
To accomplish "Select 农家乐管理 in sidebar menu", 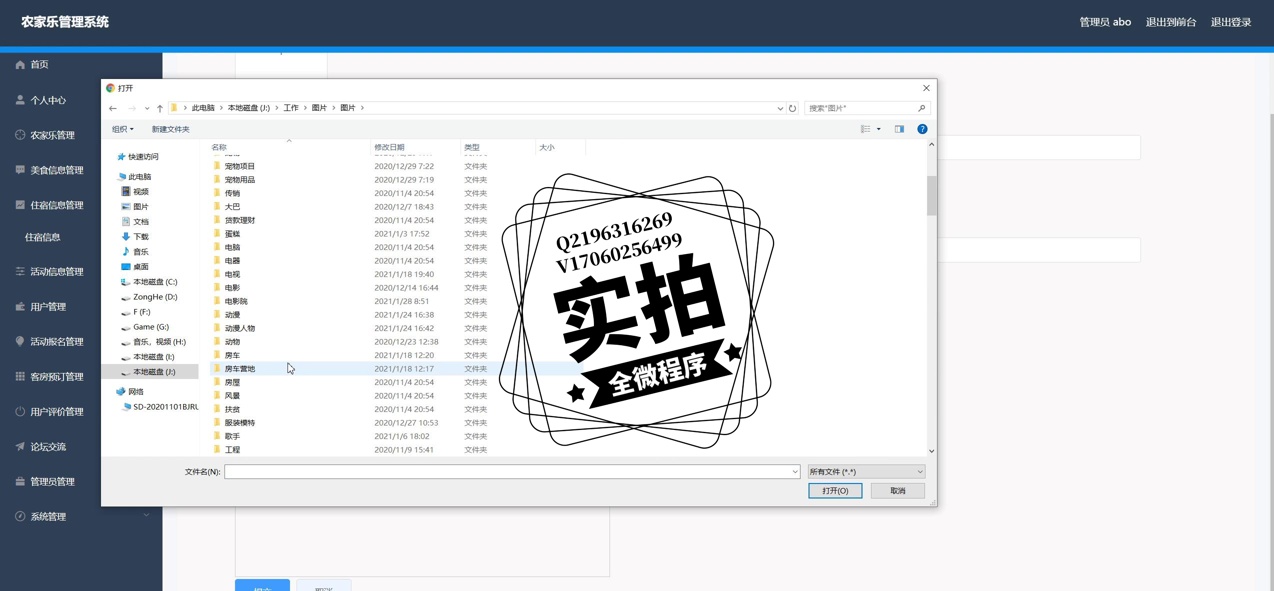I will [x=52, y=135].
